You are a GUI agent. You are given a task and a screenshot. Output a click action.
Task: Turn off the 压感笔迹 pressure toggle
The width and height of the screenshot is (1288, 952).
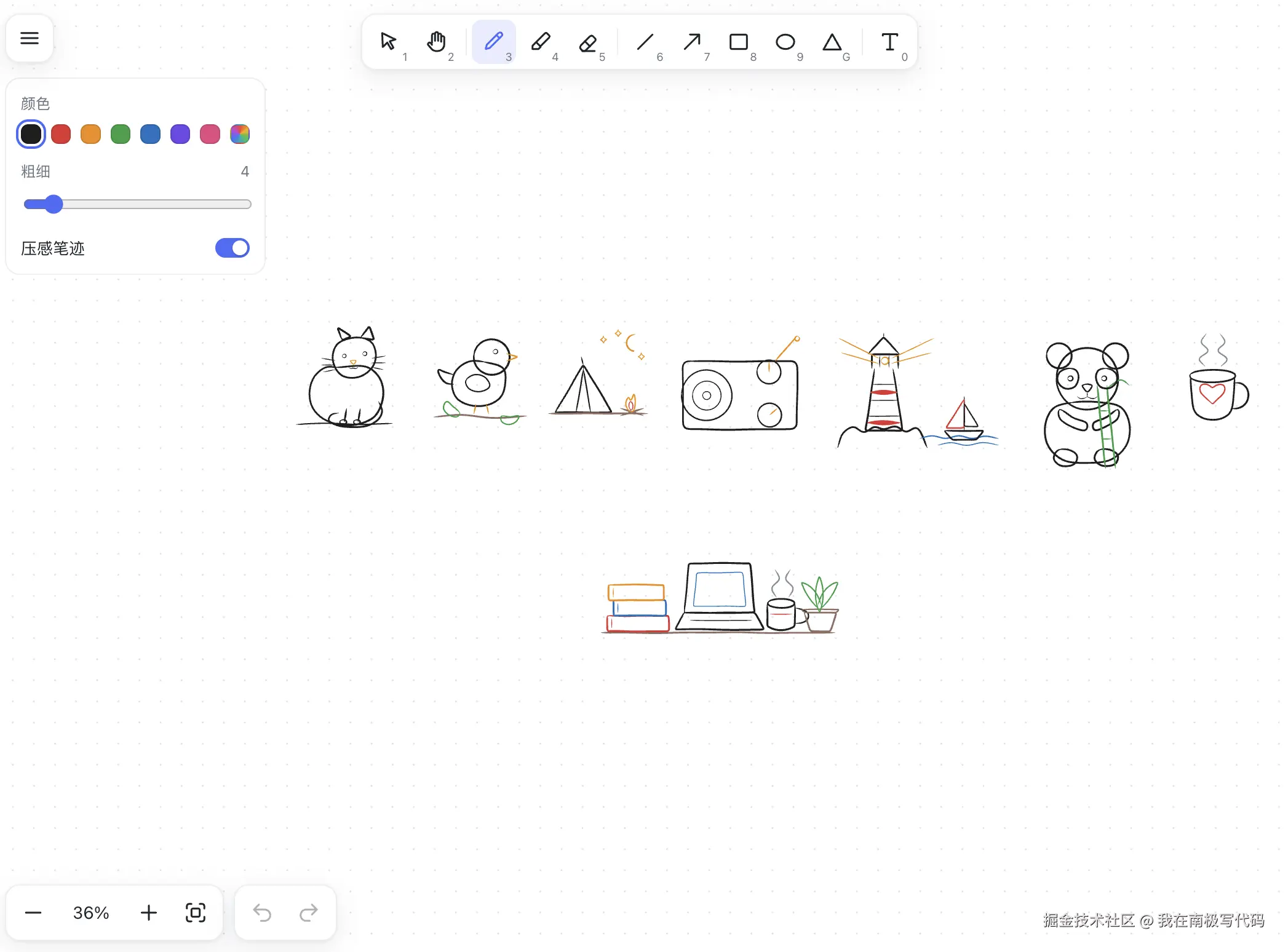click(232, 248)
